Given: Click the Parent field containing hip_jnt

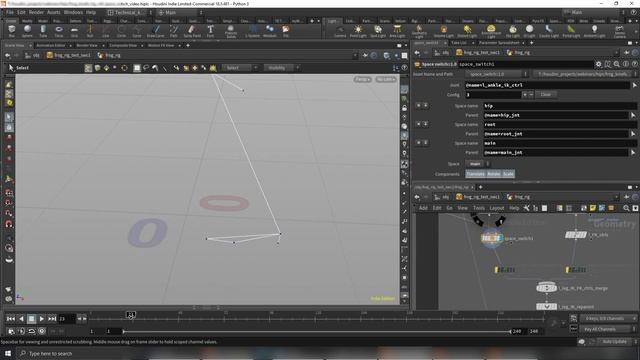Looking at the screenshot, I should click(x=555, y=115).
